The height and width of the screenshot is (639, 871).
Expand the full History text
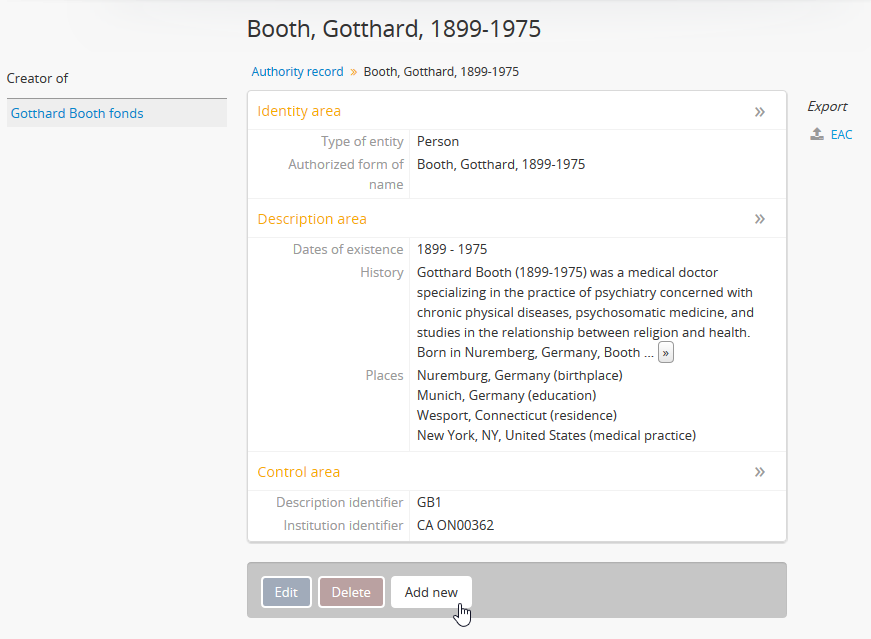coord(665,352)
